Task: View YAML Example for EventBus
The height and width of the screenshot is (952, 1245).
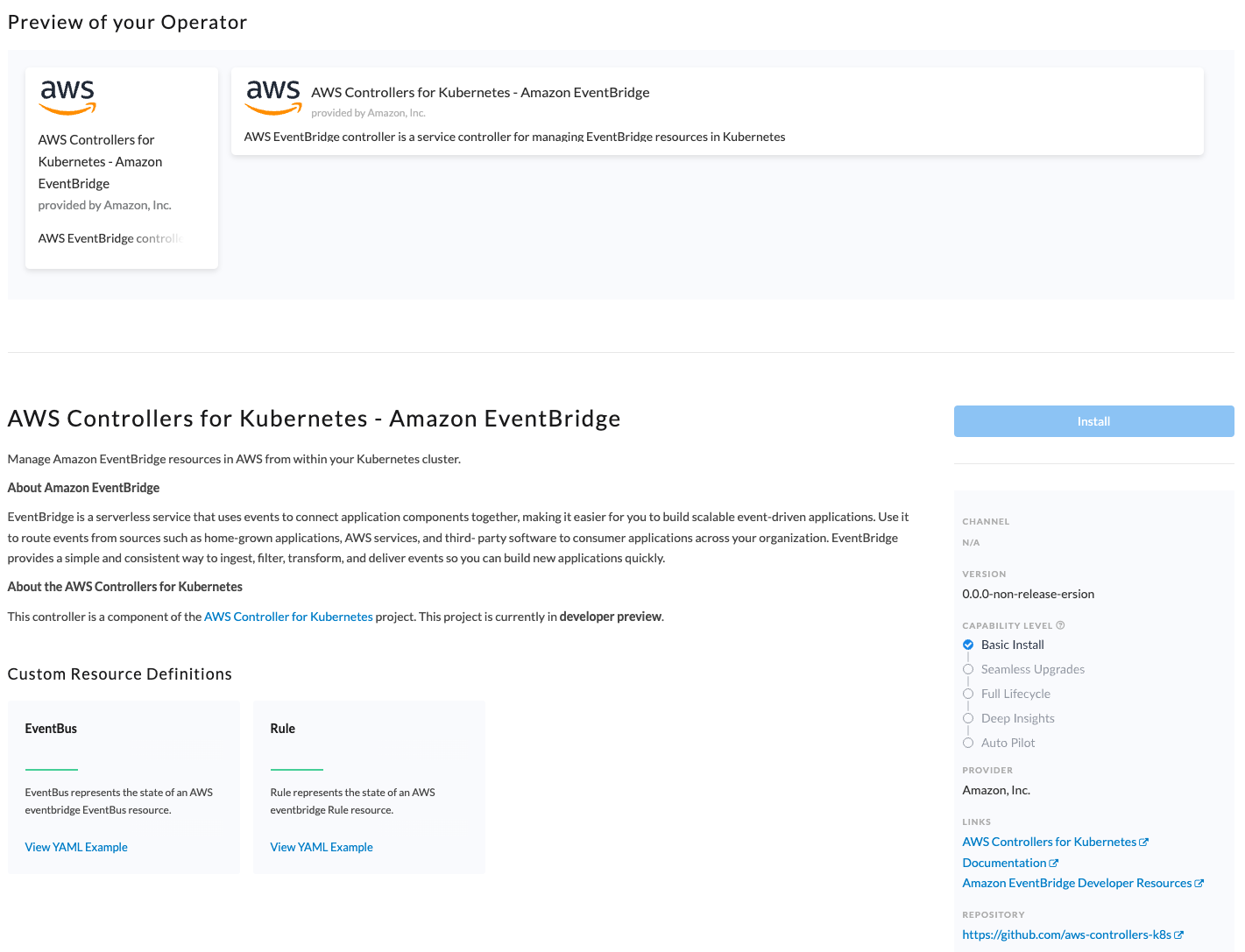Action: coord(76,847)
